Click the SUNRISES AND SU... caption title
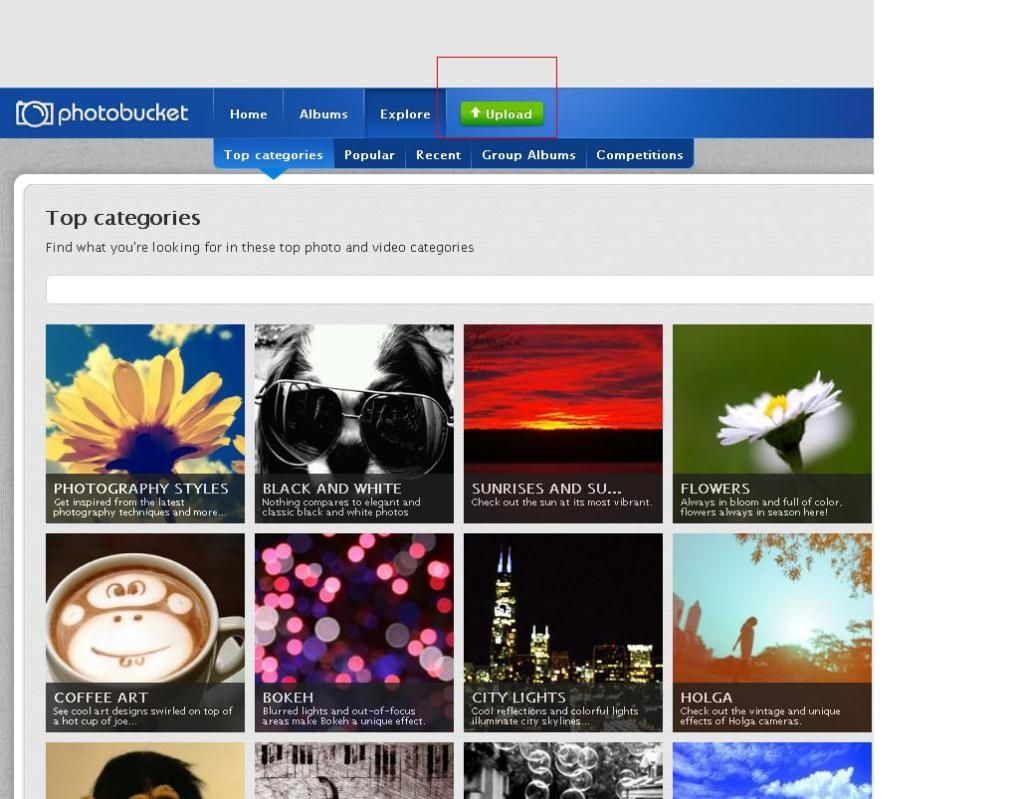 tap(547, 488)
